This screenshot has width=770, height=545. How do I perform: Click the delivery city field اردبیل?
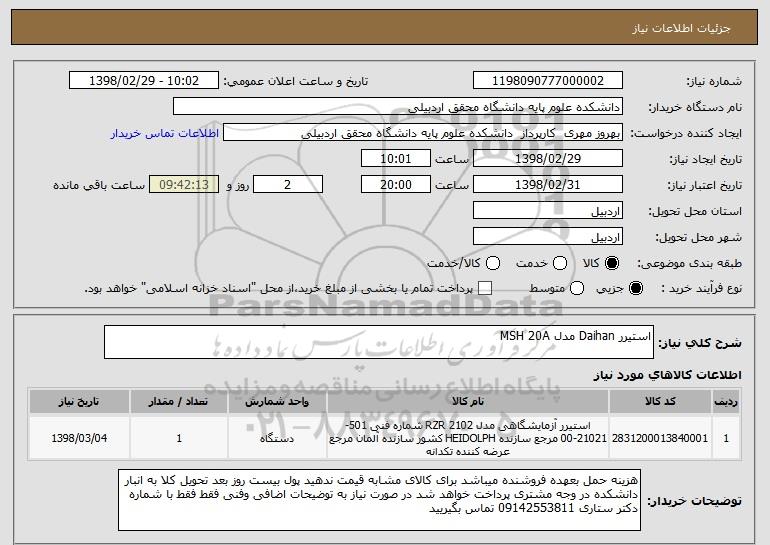[548, 237]
